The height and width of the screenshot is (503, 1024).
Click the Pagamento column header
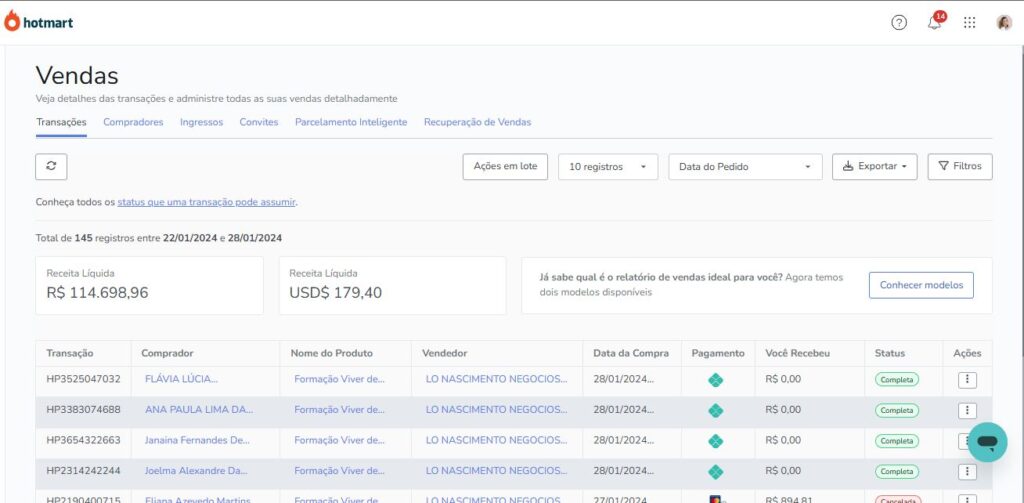(x=718, y=353)
